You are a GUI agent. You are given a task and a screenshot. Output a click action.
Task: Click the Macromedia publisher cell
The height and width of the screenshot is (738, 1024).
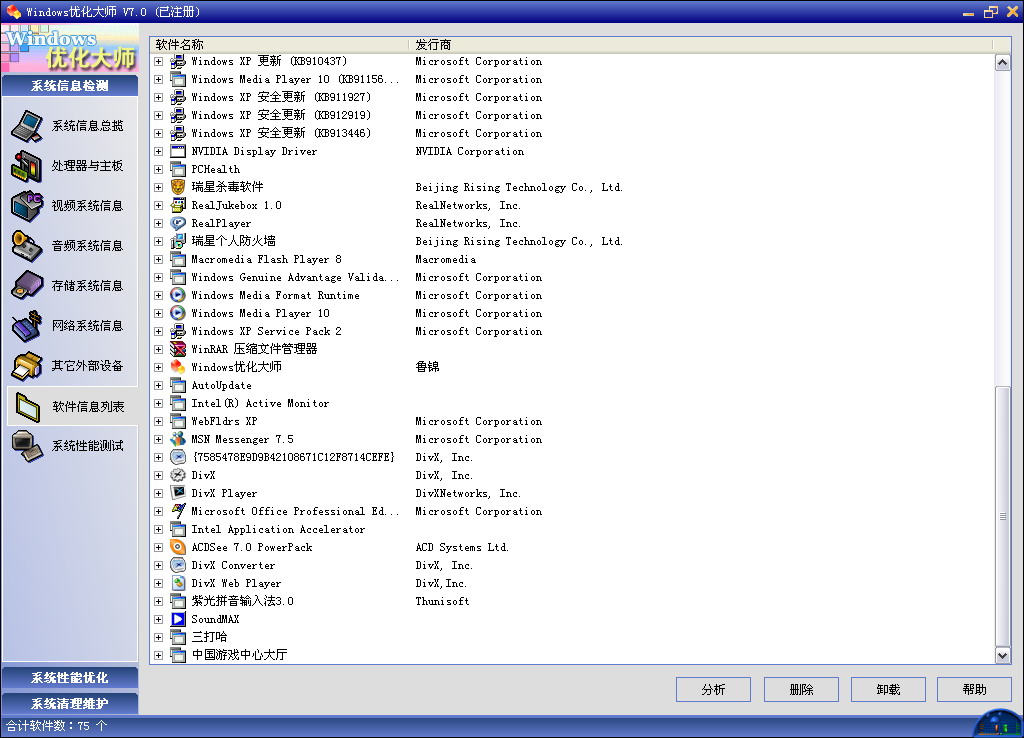point(445,259)
